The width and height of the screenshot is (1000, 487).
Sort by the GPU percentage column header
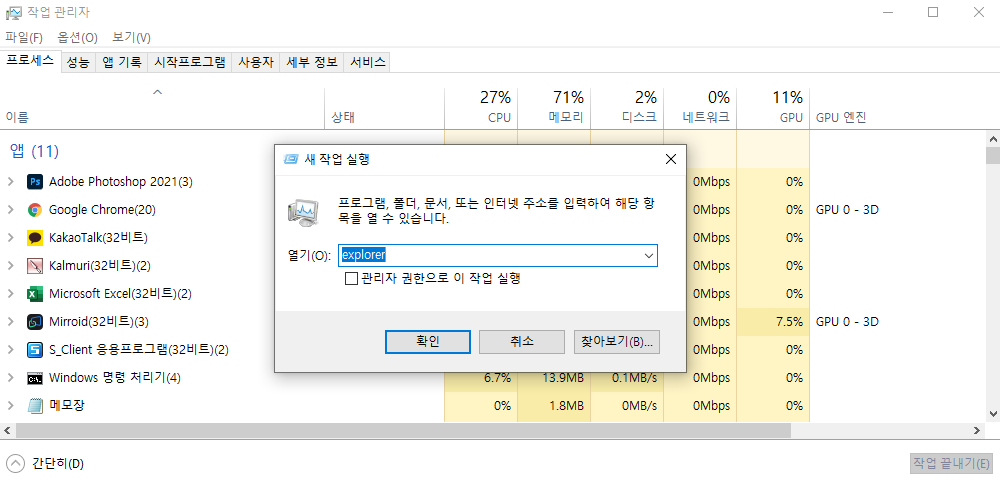pyautogui.click(x=773, y=107)
